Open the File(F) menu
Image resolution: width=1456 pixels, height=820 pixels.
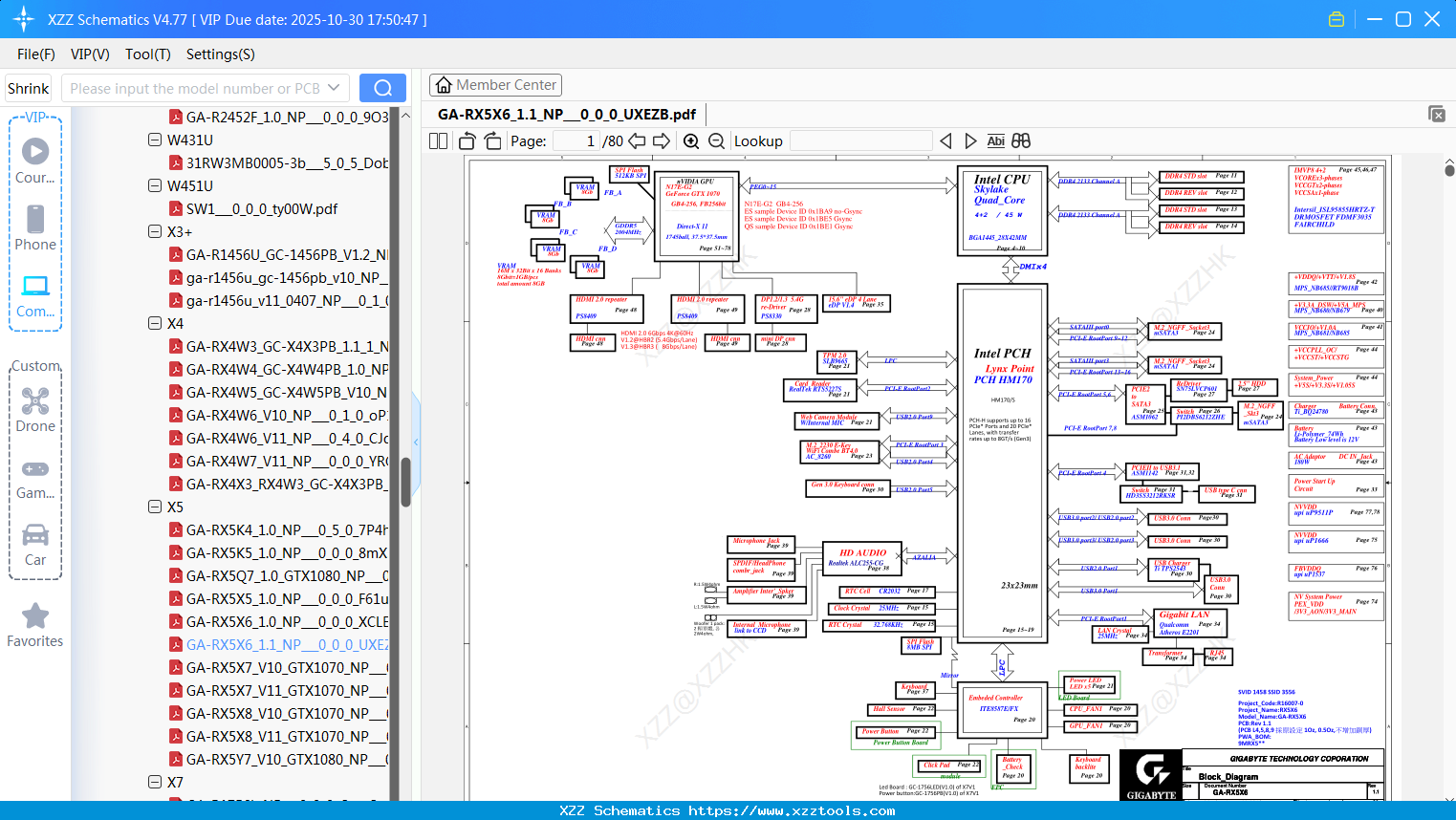(36, 54)
